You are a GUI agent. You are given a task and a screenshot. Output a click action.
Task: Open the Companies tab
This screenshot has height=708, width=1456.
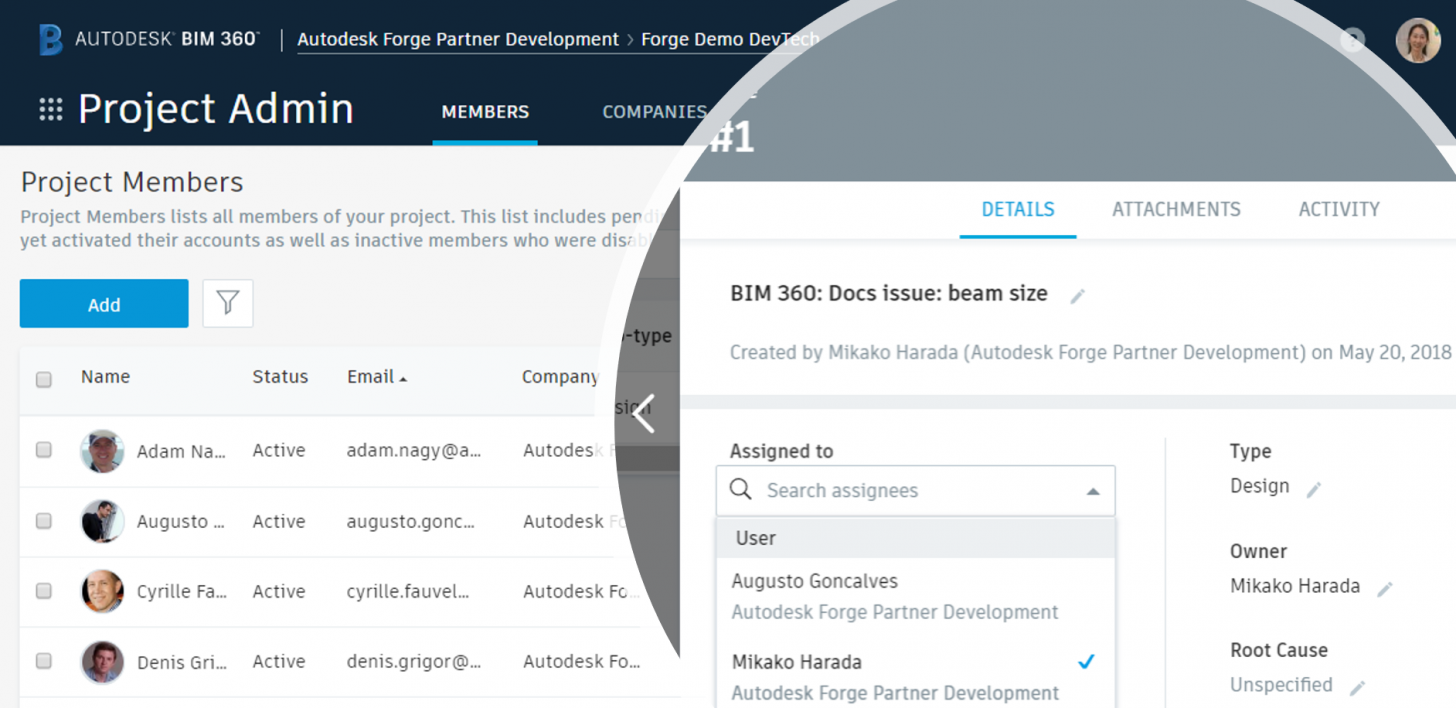coord(654,112)
